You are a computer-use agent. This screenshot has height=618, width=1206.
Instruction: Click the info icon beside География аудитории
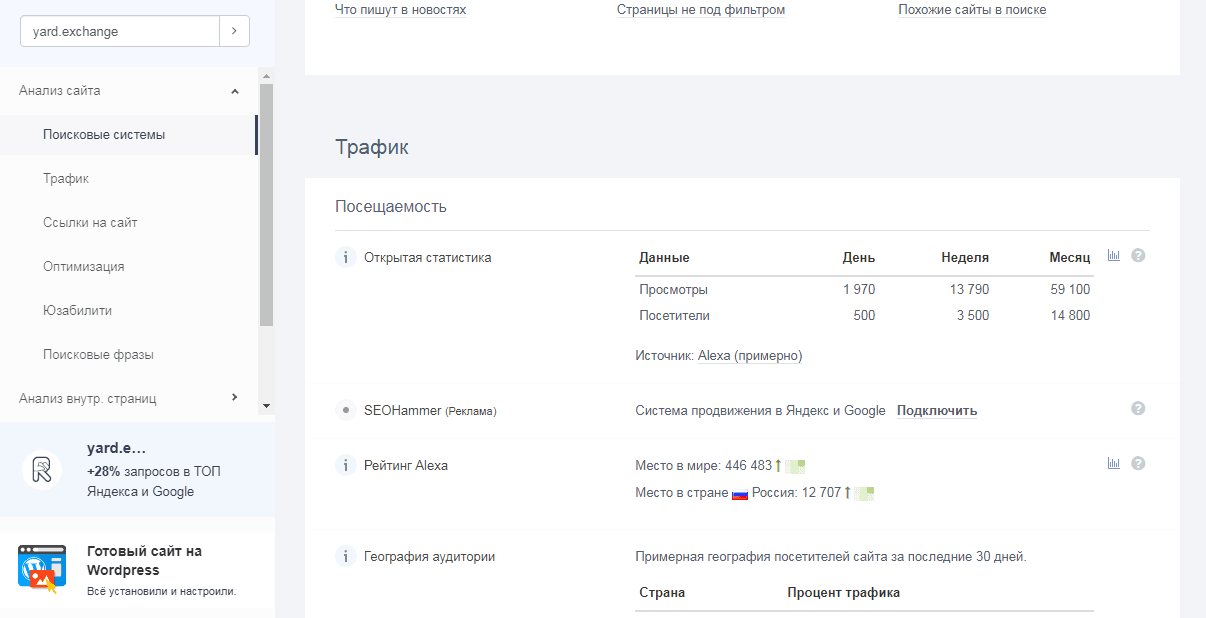click(345, 556)
